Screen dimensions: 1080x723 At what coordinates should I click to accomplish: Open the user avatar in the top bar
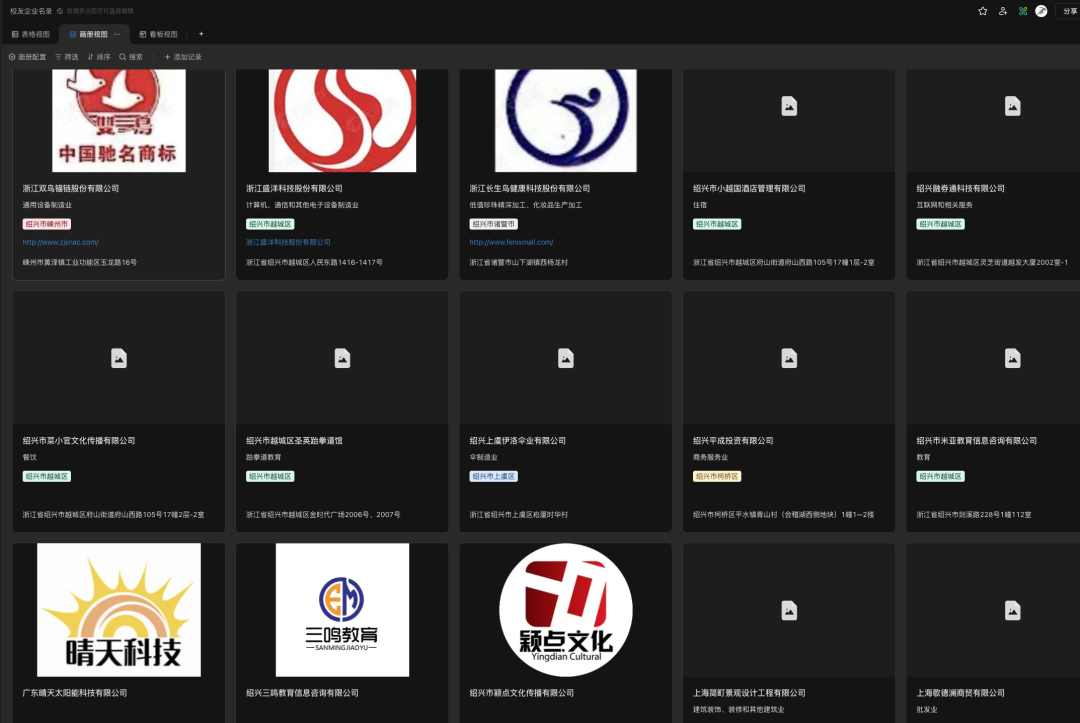1041,11
